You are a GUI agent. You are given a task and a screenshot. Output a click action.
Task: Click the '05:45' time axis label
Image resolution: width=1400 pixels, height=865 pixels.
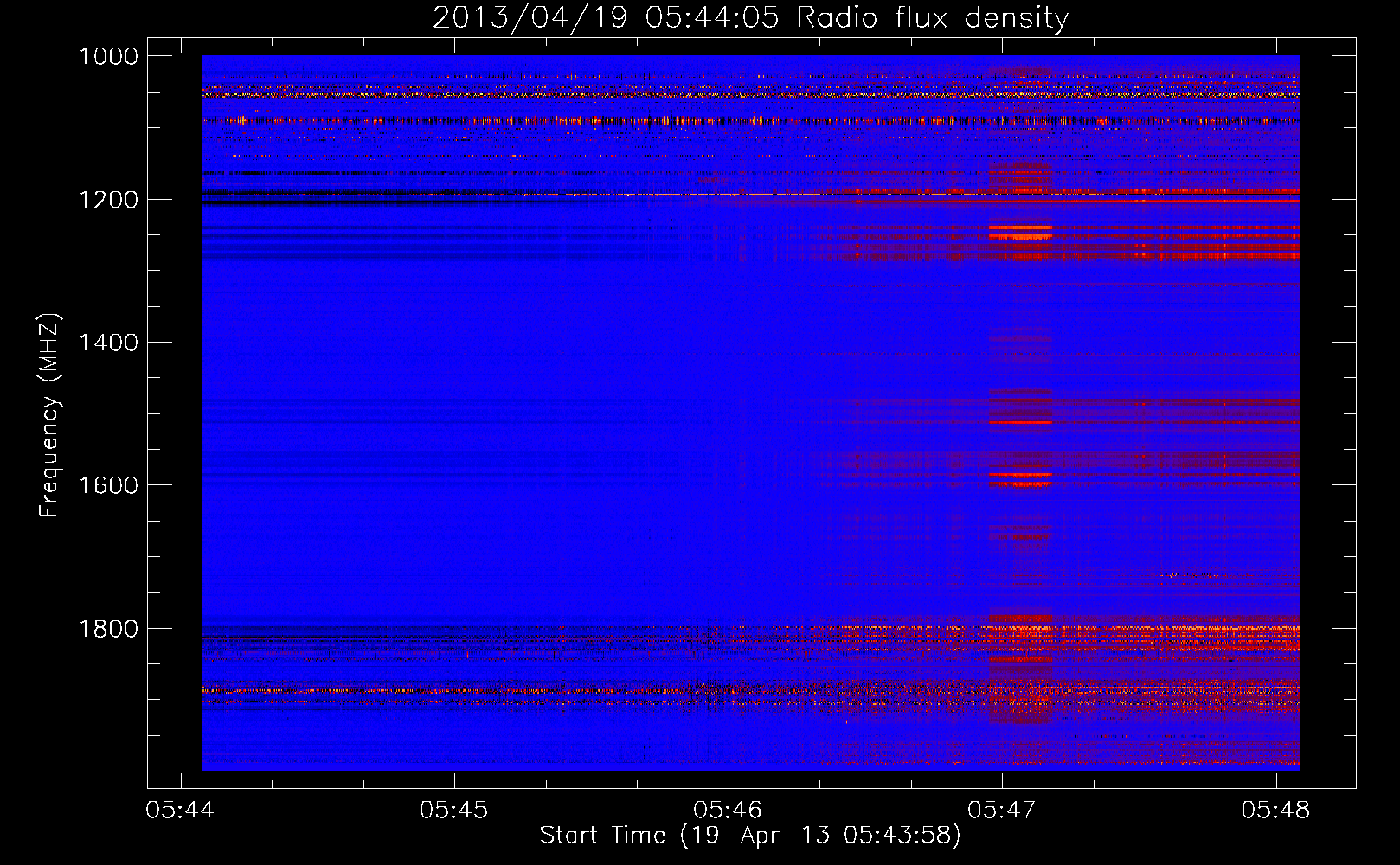pos(453,811)
